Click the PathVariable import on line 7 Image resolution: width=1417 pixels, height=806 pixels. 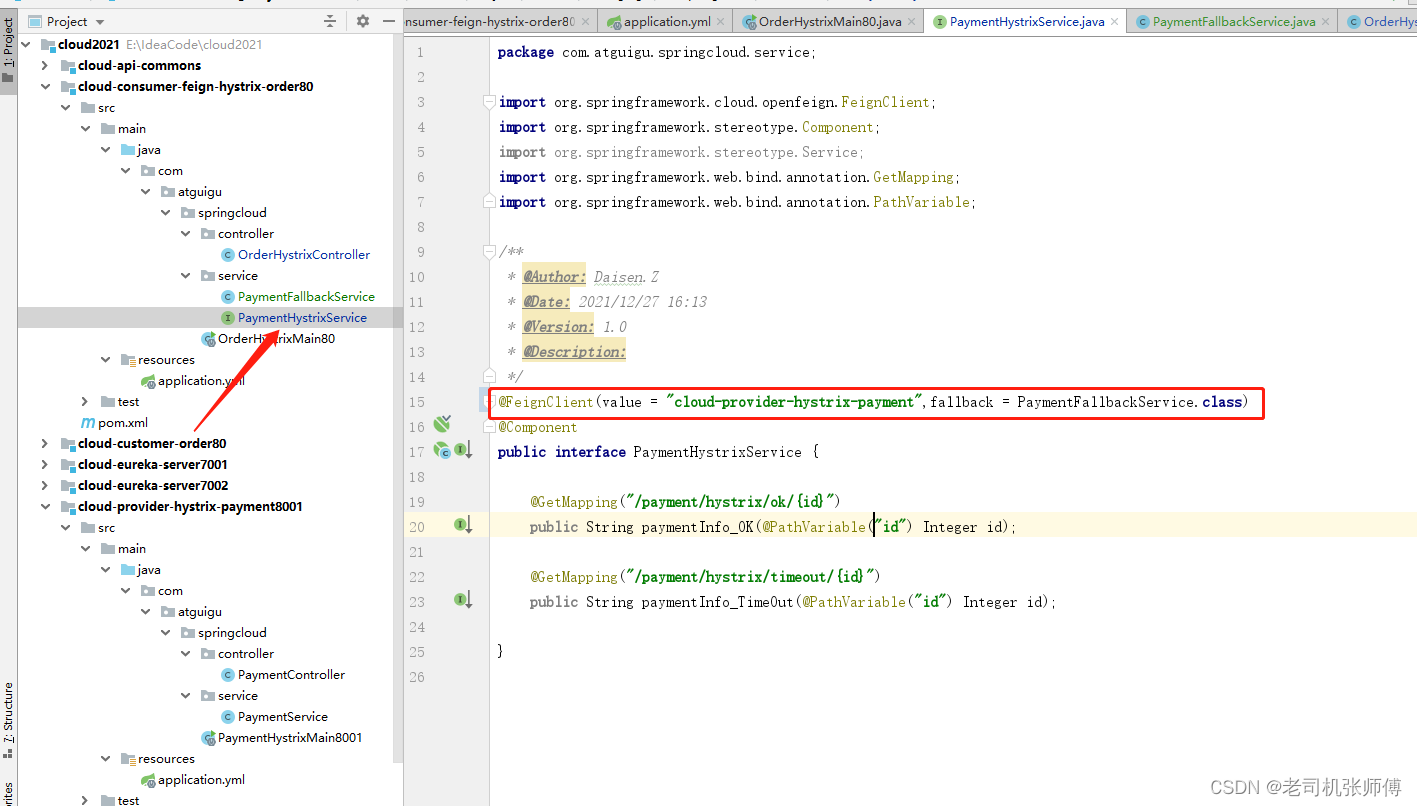coord(737,202)
